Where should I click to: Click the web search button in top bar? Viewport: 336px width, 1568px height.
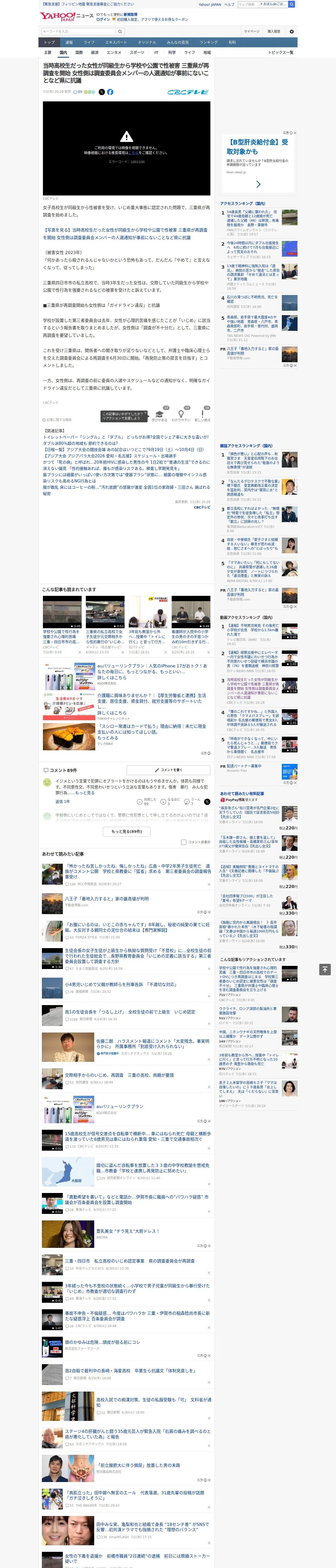tap(292, 4)
